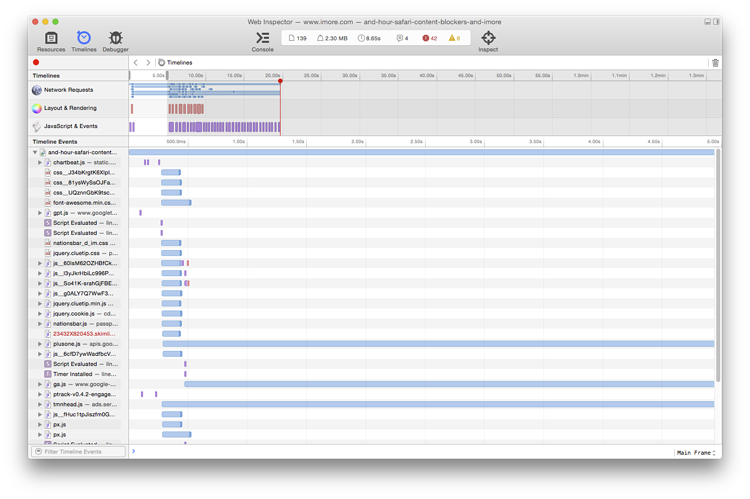Clear timelines with the trash icon
Image resolution: width=750 pixels, height=499 pixels.
click(715, 63)
